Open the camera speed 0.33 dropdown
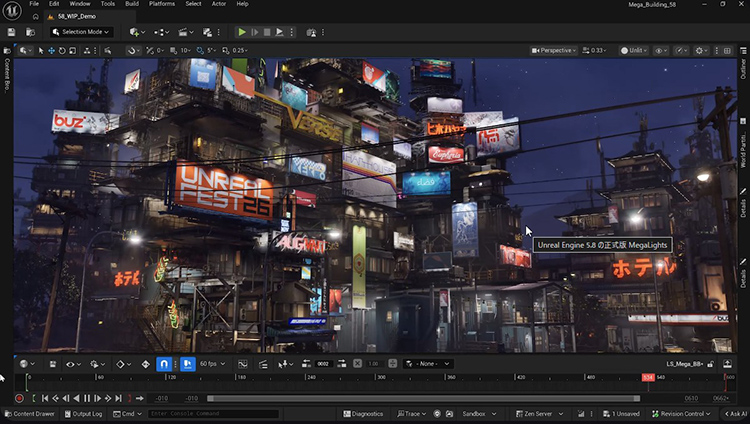The image size is (750, 424). [x=595, y=50]
